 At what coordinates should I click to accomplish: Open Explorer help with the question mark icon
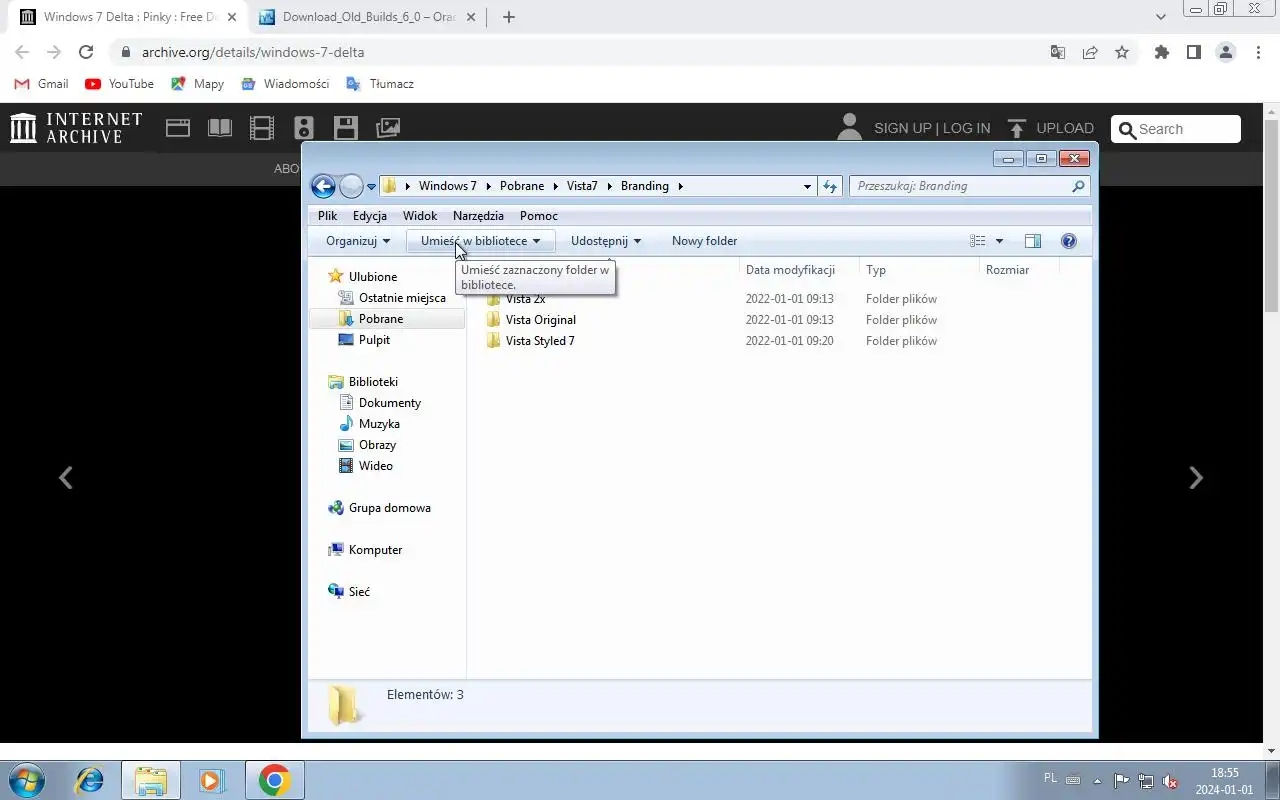[x=1069, y=241]
